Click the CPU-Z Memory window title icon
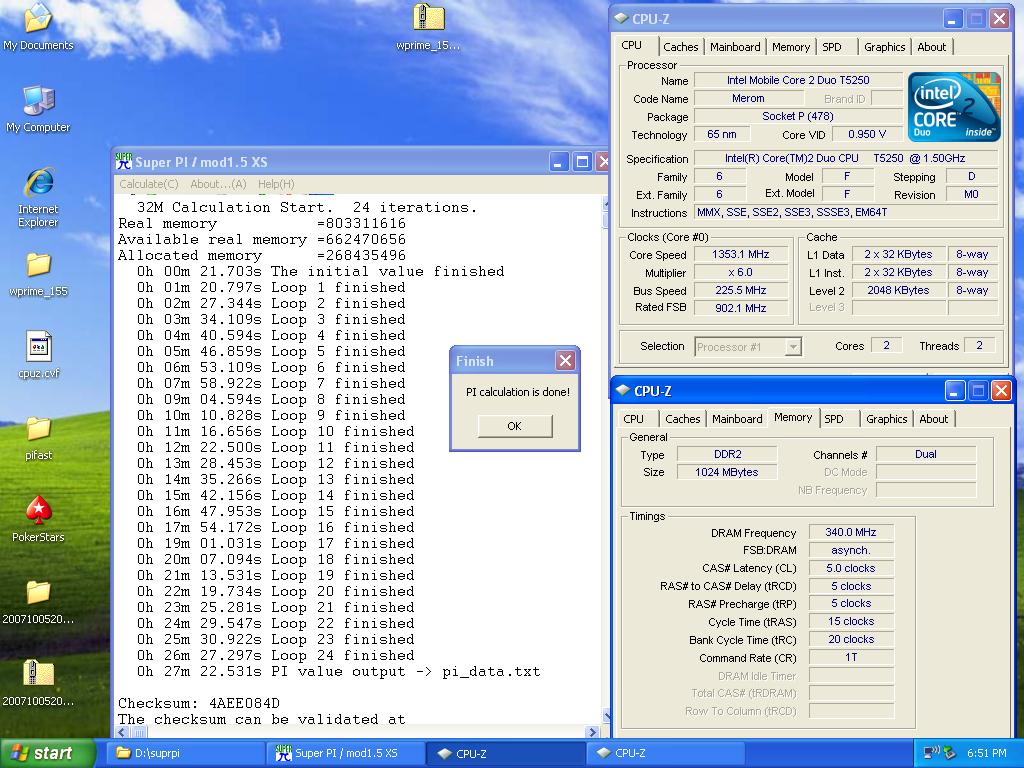The height and width of the screenshot is (768, 1024). point(623,391)
